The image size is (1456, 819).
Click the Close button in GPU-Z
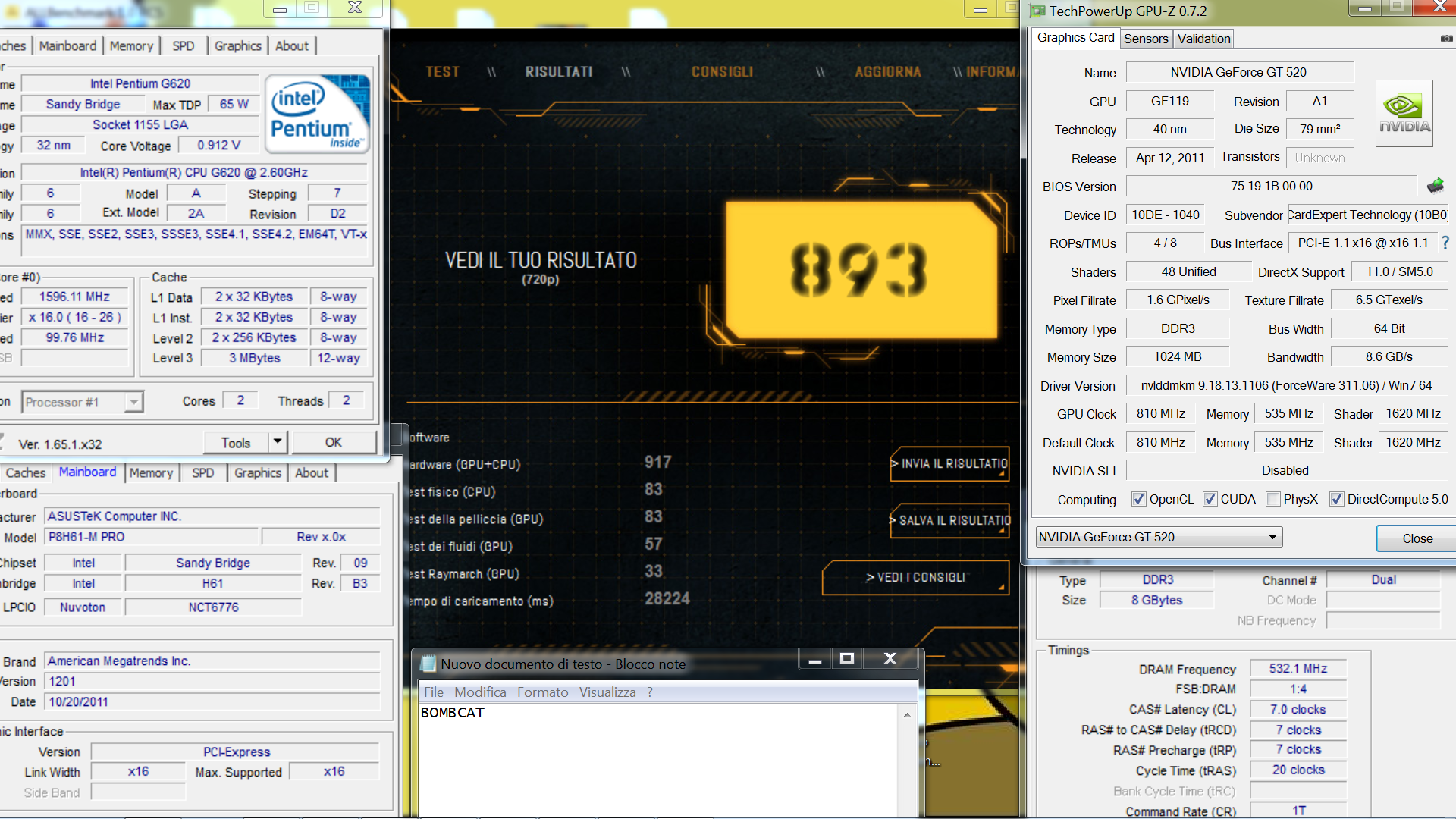point(1416,538)
